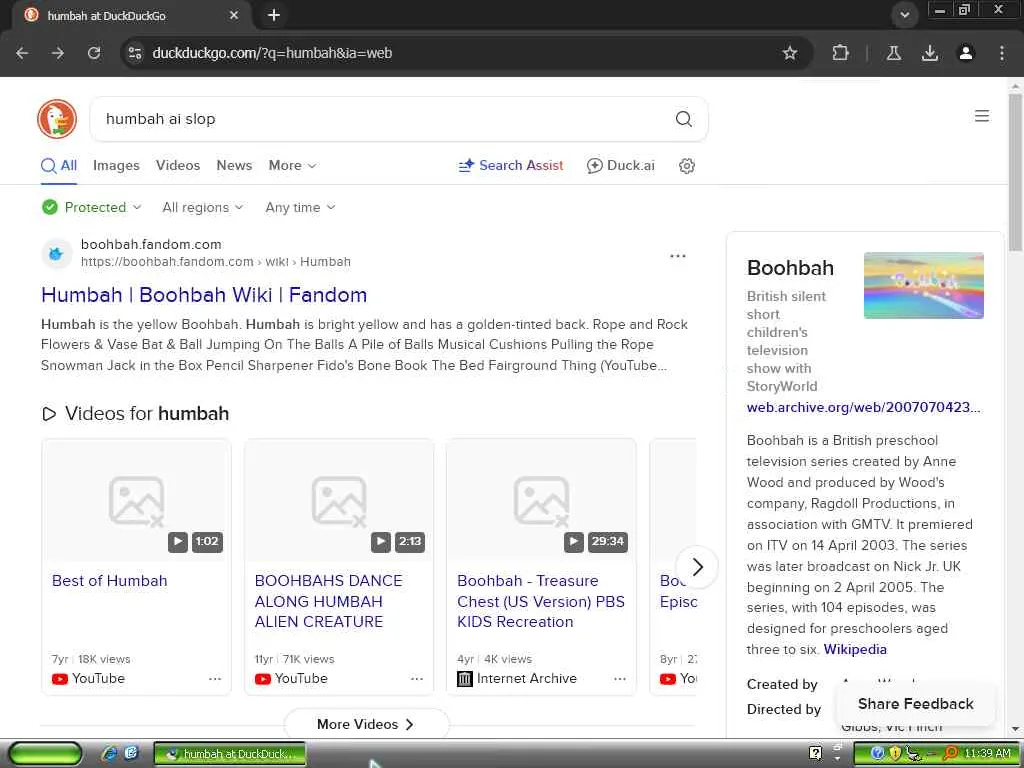View site information icon in address bar
The width and height of the screenshot is (1024, 768).
135,53
